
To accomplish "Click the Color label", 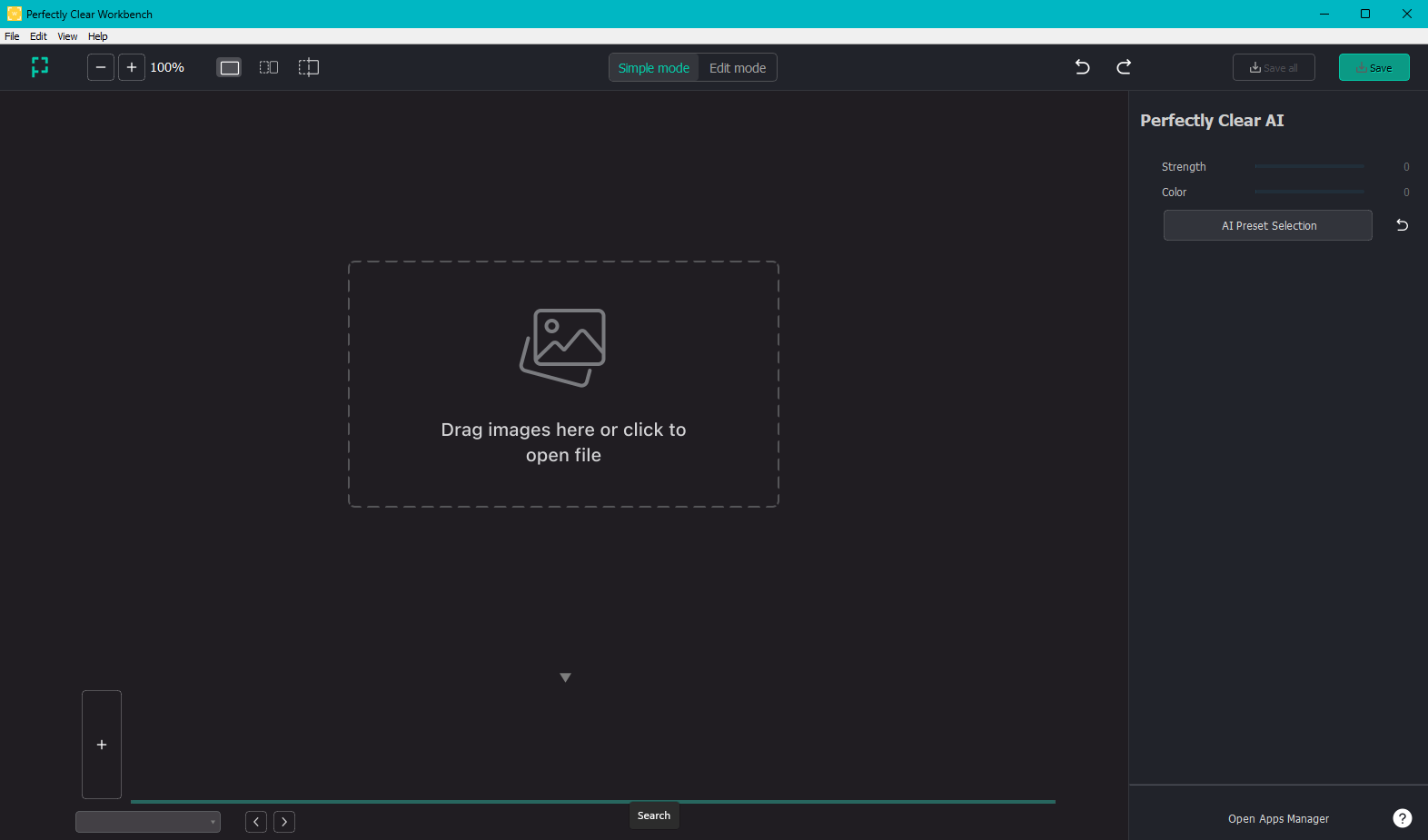I will tap(1174, 193).
